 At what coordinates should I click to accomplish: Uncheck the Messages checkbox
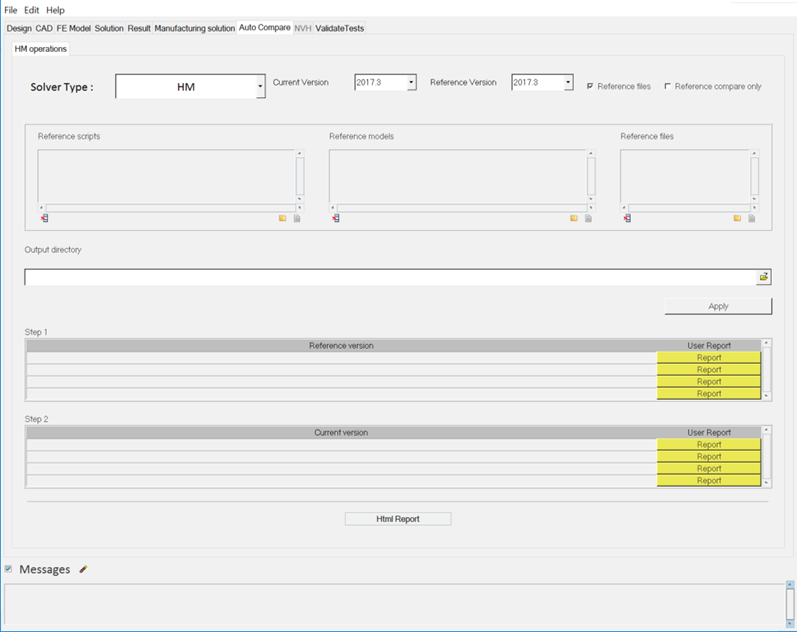(x=9, y=569)
